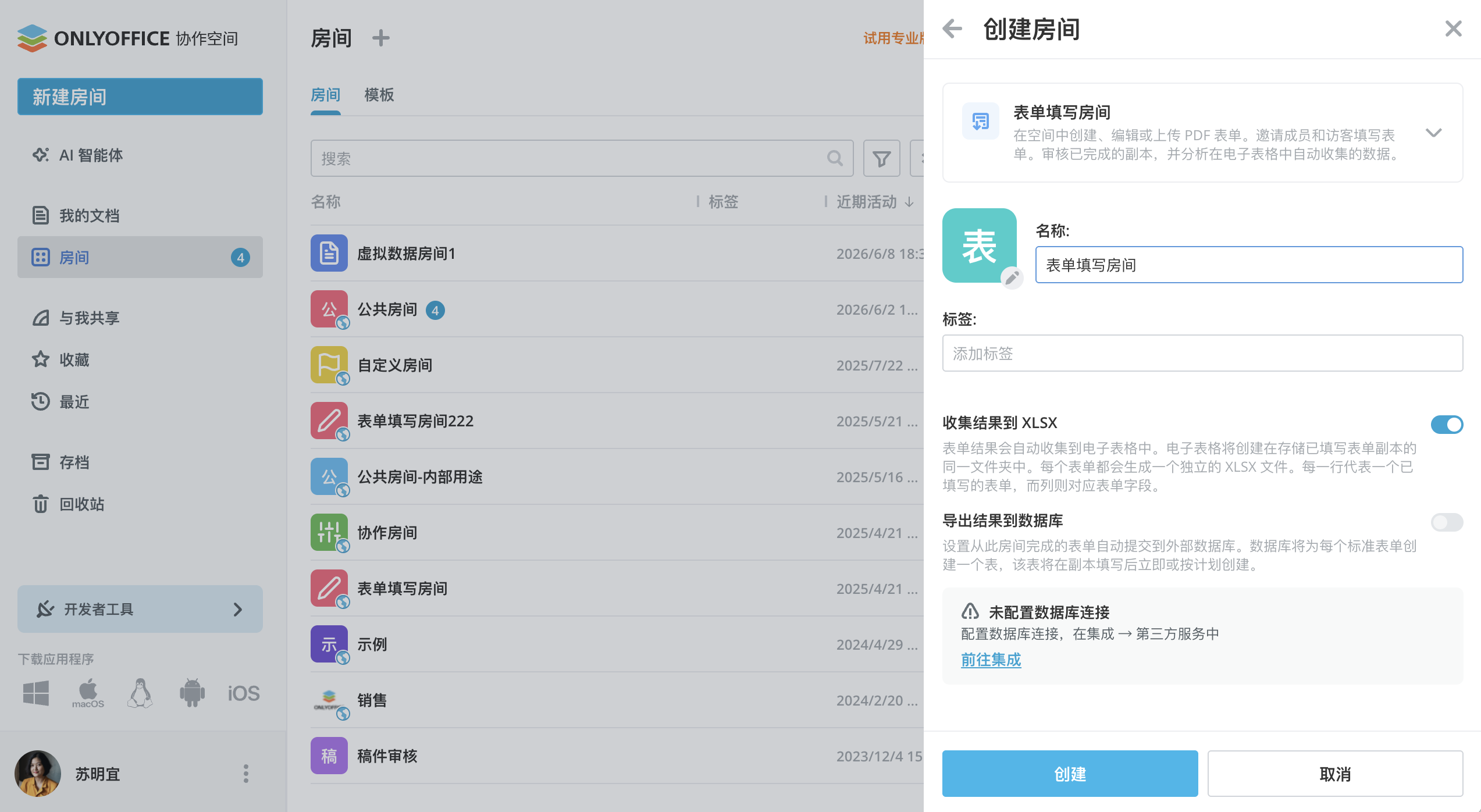1481x812 pixels.
Task: Go back with the arrow in 创建房间 panel
Action: [953, 29]
